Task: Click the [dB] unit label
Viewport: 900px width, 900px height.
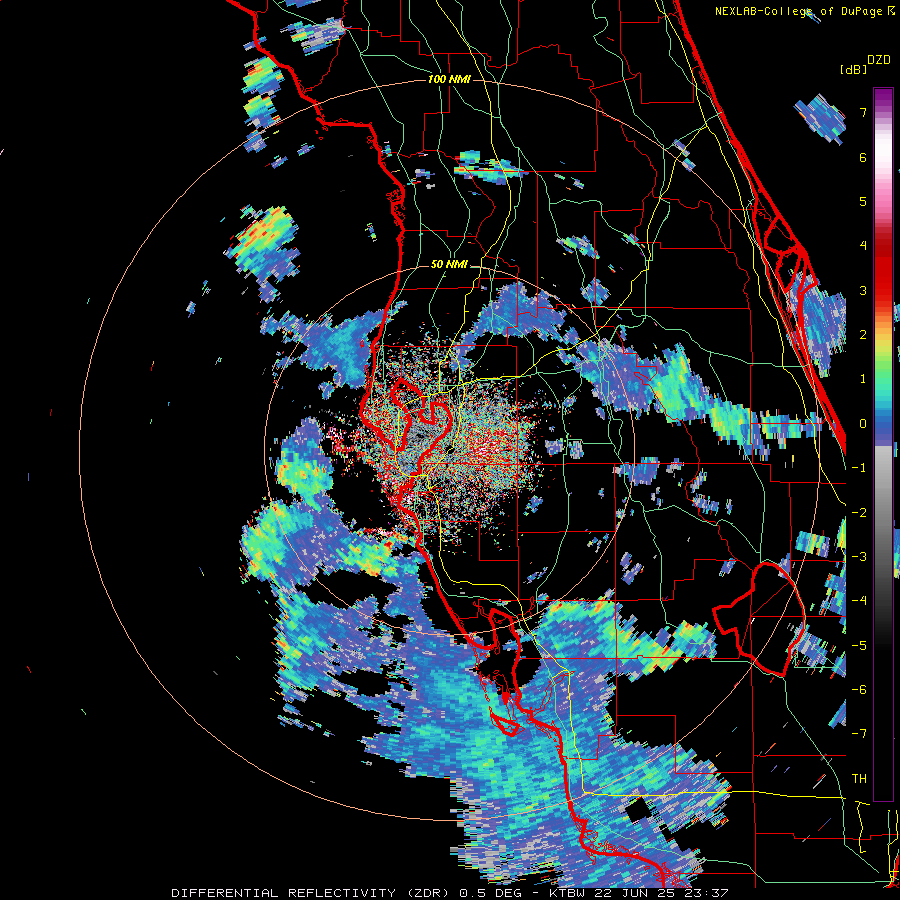Action: [854, 69]
